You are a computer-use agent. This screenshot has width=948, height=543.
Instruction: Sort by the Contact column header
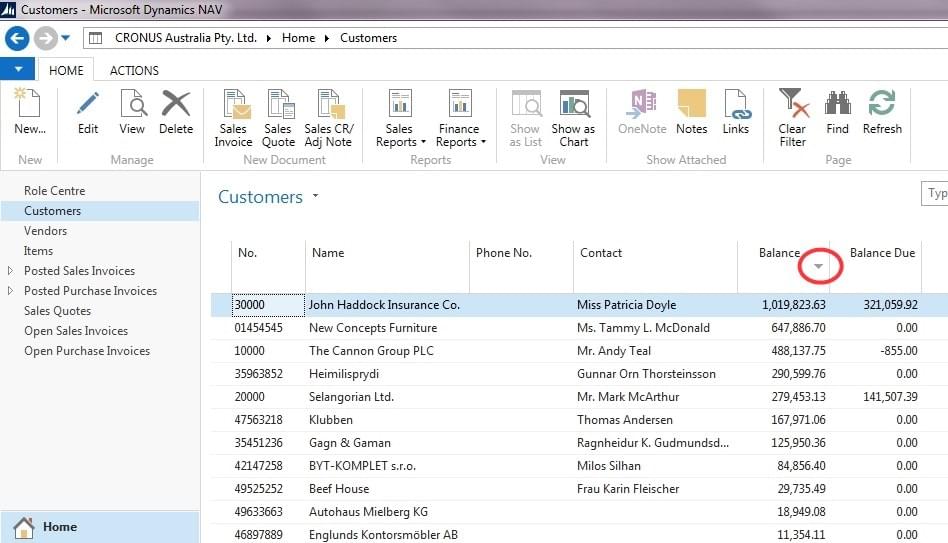click(x=655, y=266)
